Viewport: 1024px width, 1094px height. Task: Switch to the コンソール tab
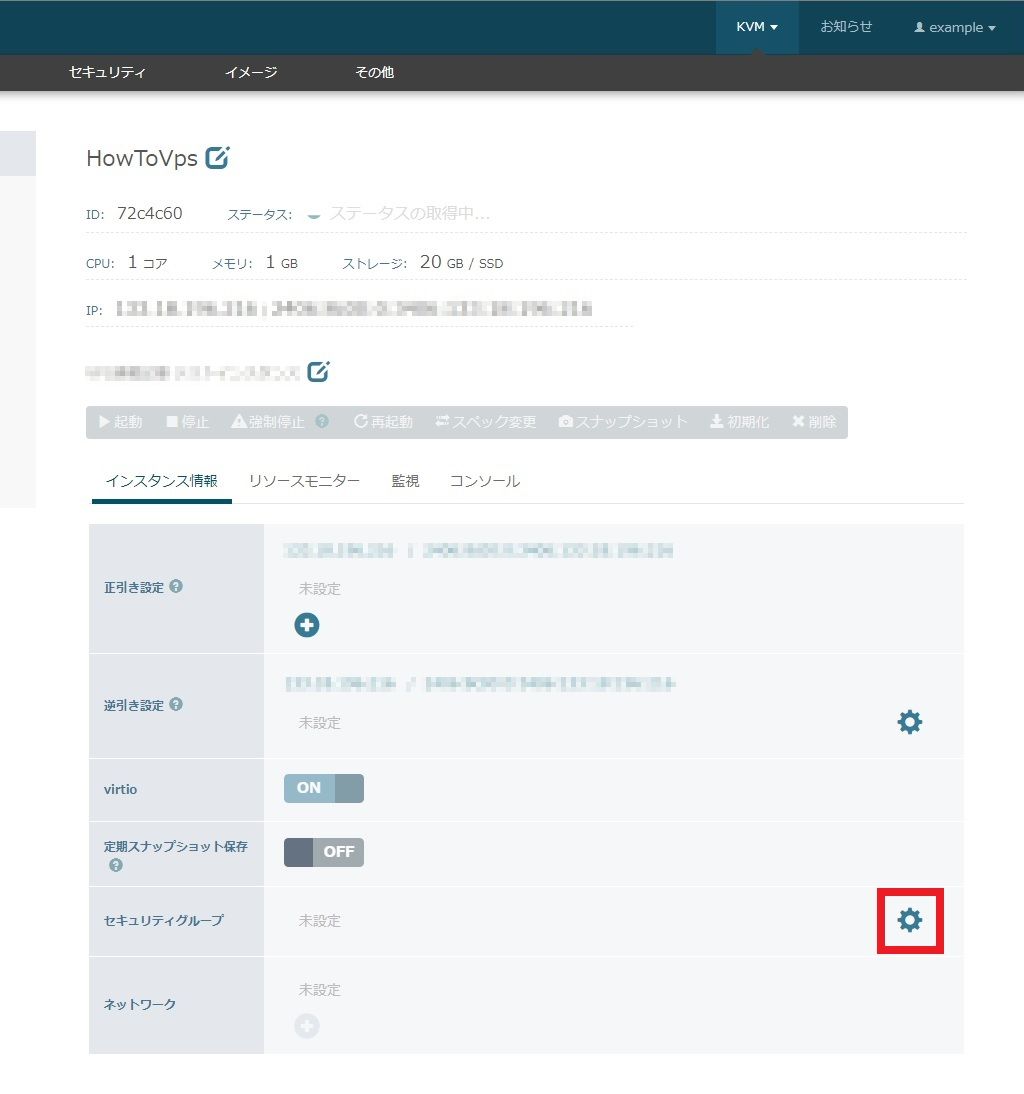485,481
